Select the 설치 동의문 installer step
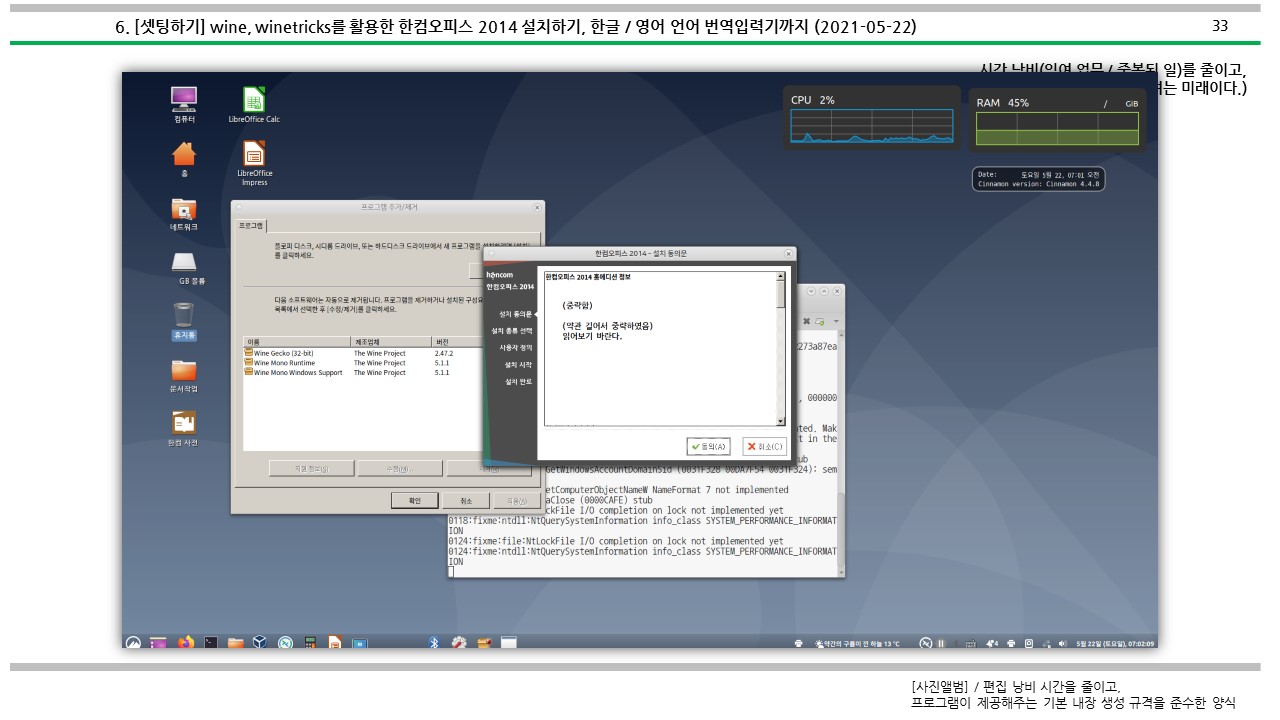Screen dimensions: 1280x720 point(516,314)
